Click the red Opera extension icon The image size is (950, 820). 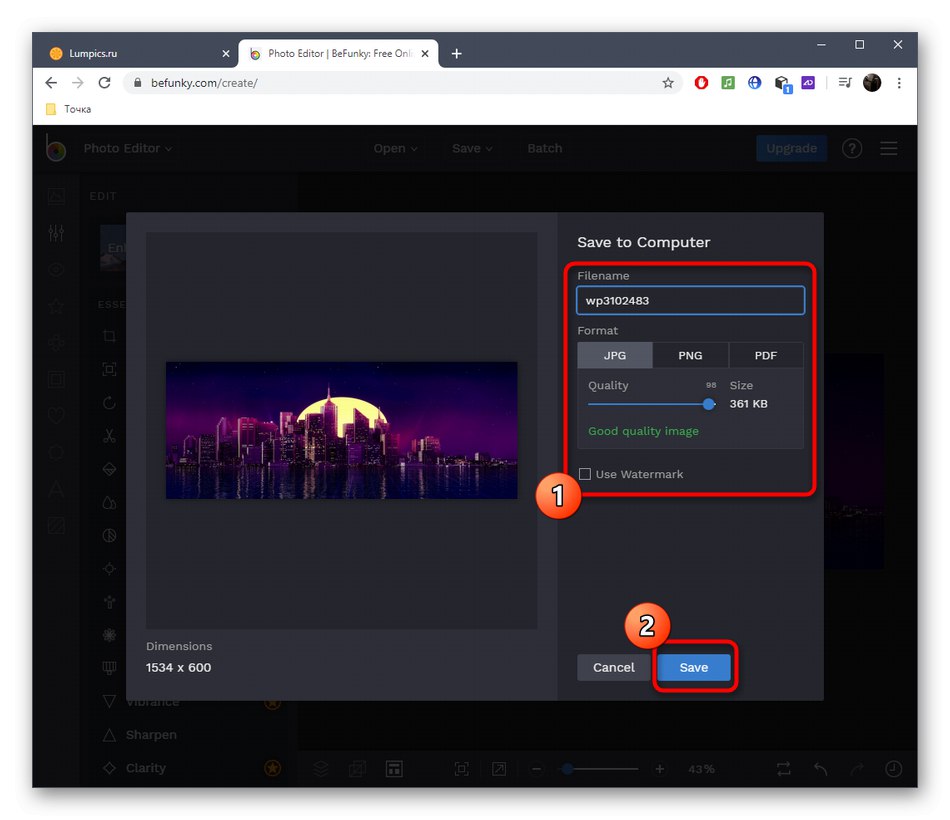[701, 83]
